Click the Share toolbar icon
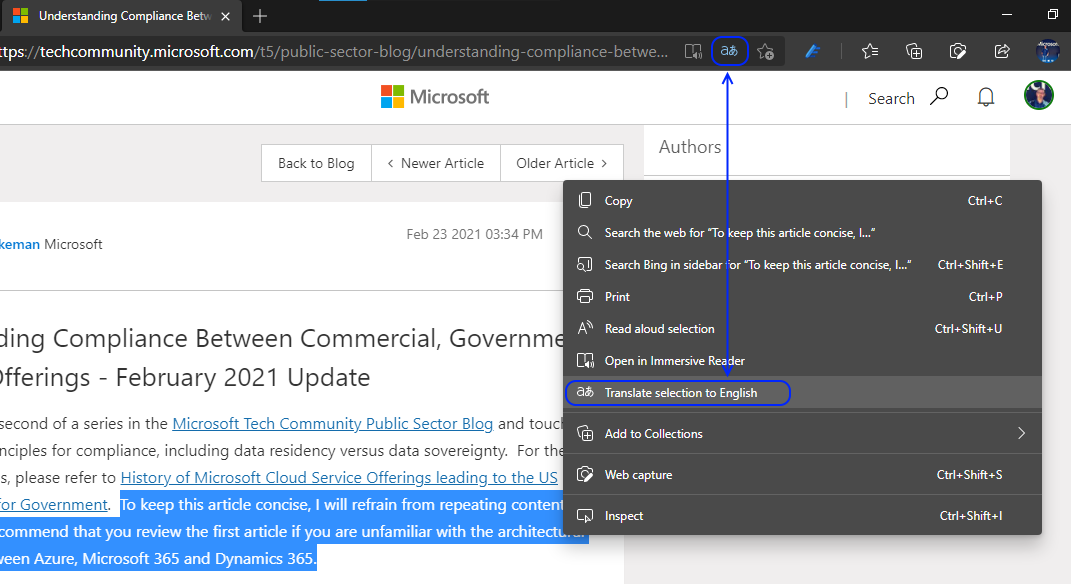The width and height of the screenshot is (1071, 584). pos(1002,51)
